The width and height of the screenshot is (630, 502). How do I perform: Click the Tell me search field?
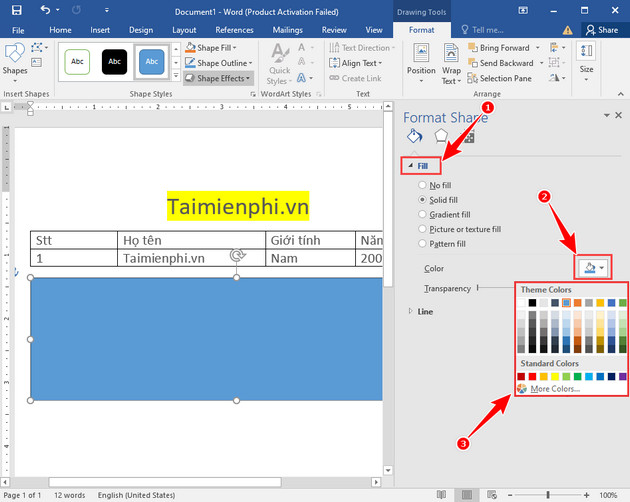[x=483, y=30]
